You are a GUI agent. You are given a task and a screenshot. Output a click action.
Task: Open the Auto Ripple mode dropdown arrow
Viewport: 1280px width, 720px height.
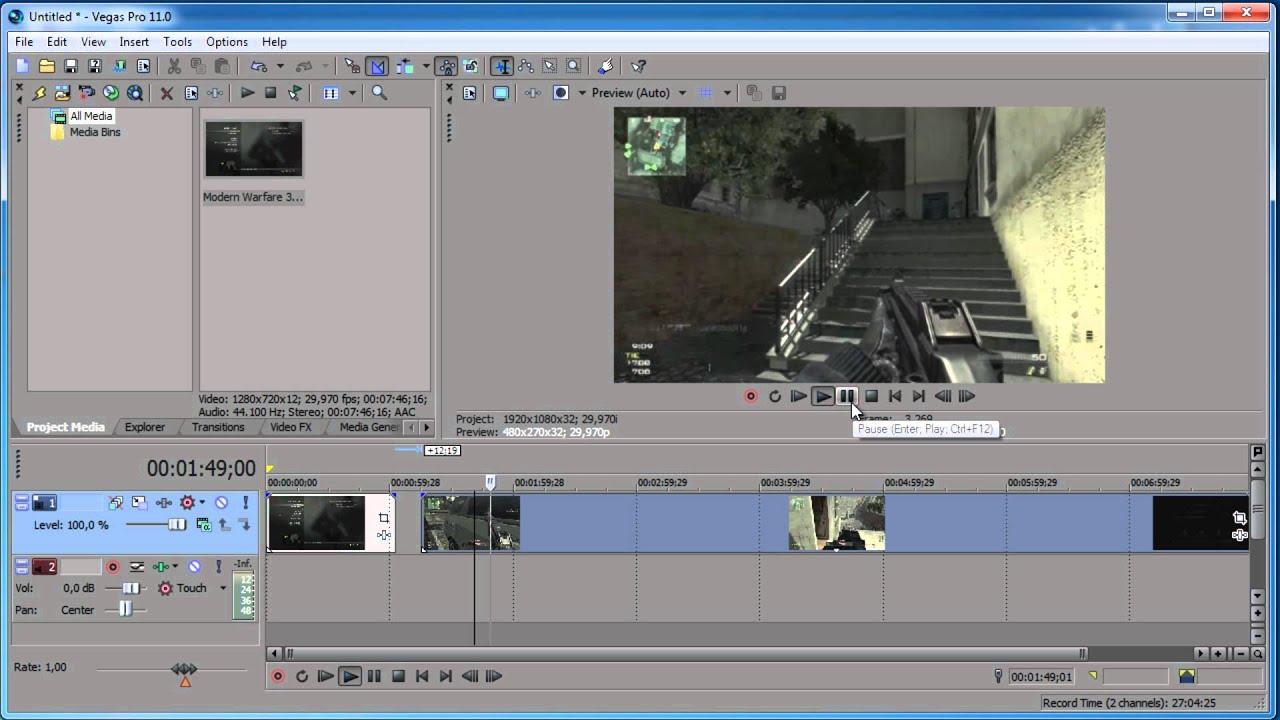pos(425,66)
